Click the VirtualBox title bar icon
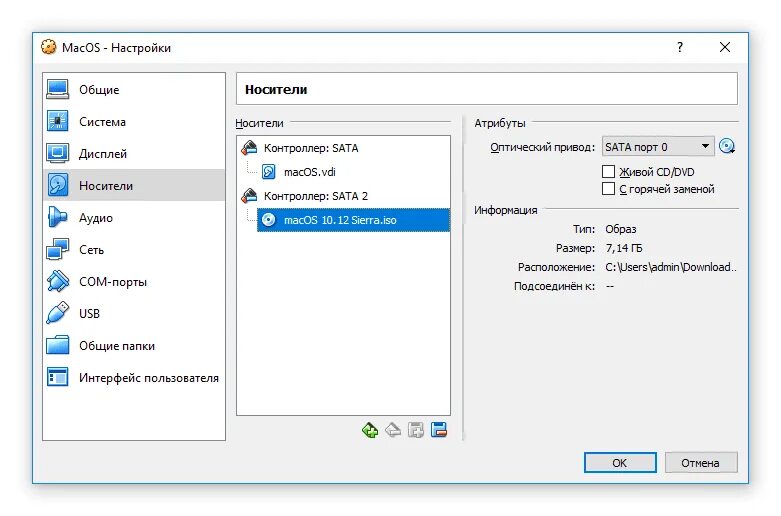Image resolution: width=781 pixels, height=516 pixels. (x=49, y=47)
